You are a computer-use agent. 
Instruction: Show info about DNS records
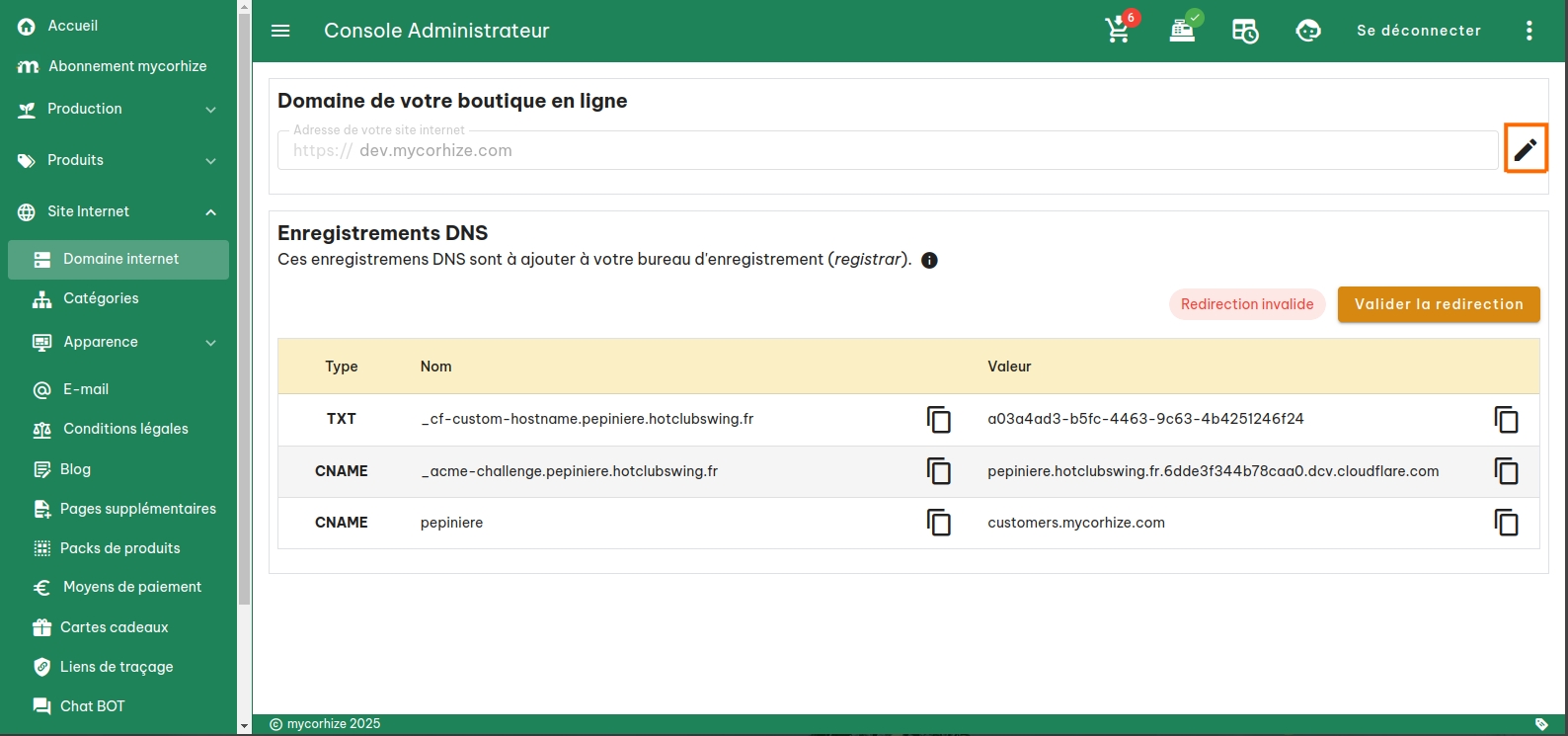click(929, 260)
